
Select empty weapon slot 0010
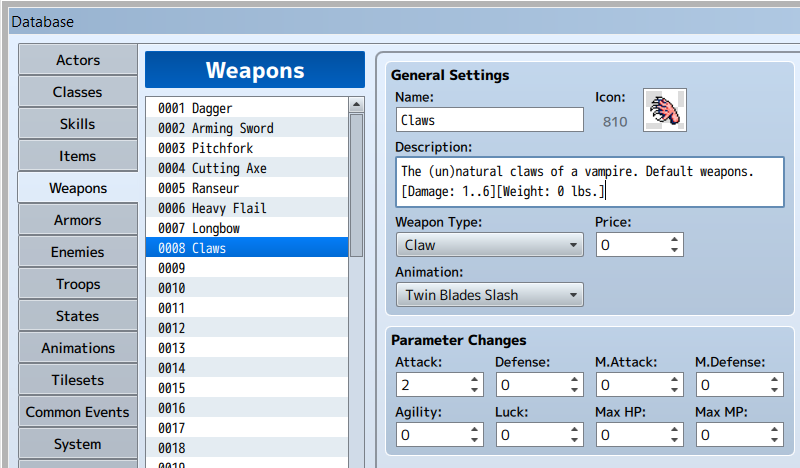(x=247, y=288)
